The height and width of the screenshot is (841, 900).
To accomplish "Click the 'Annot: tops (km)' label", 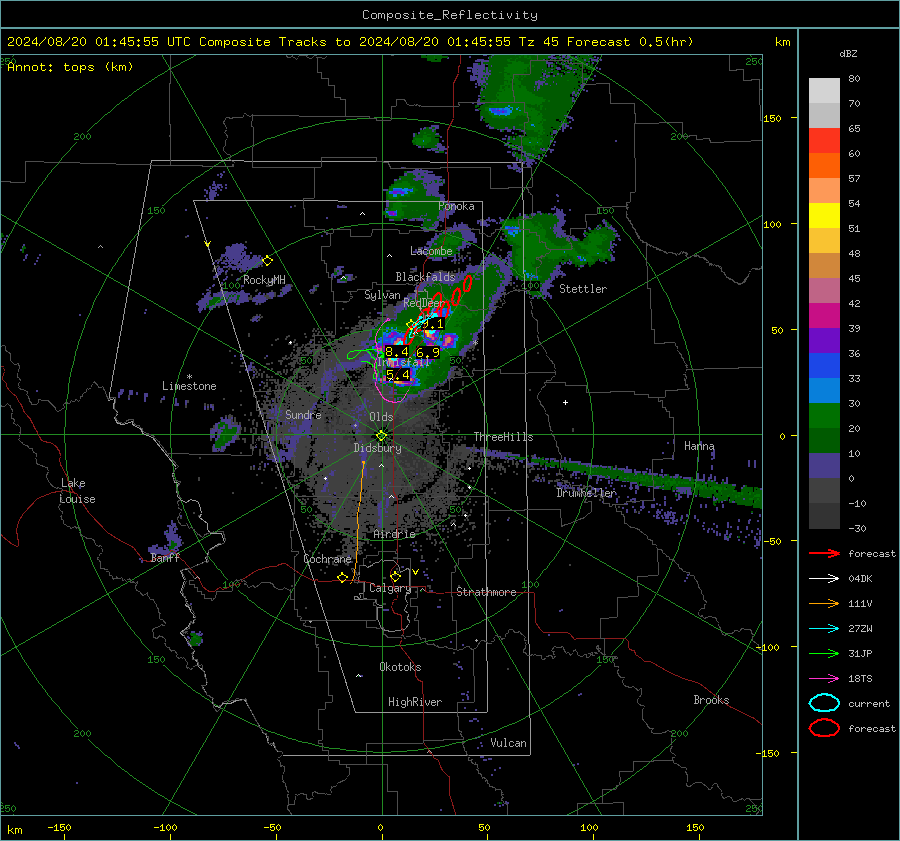I will pos(70,67).
